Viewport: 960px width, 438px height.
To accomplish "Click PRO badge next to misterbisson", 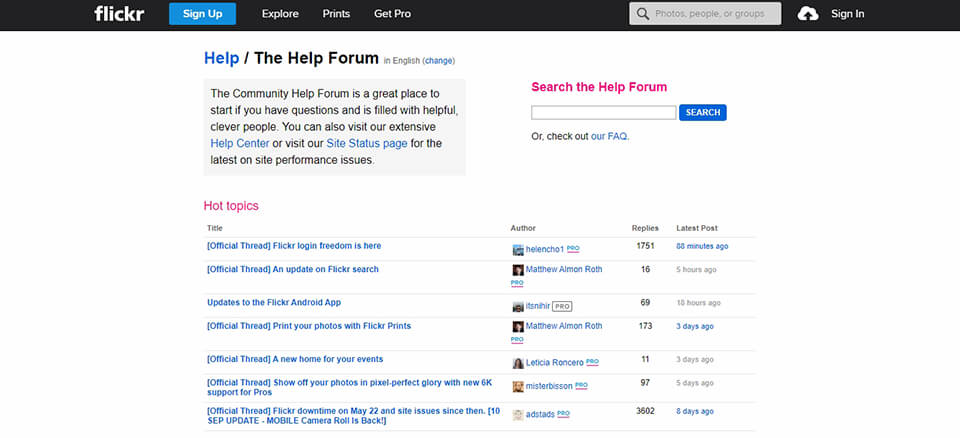I will pos(582,385).
